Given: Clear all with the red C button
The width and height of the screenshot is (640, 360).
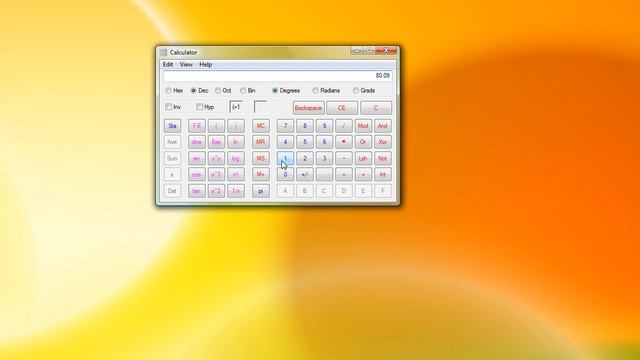Looking at the screenshot, I should coord(376,108).
